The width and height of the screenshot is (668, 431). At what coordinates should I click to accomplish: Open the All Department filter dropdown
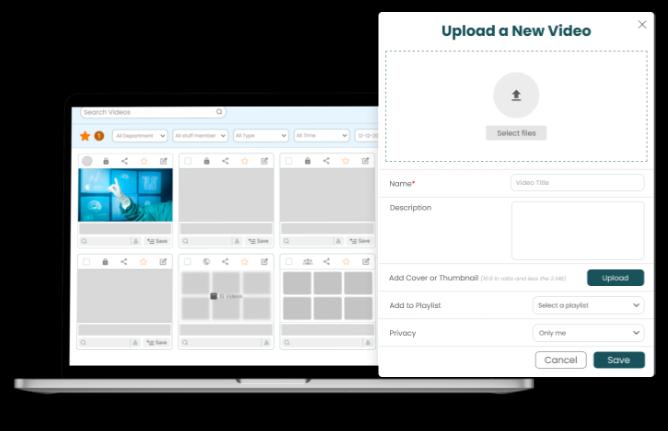tap(139, 135)
